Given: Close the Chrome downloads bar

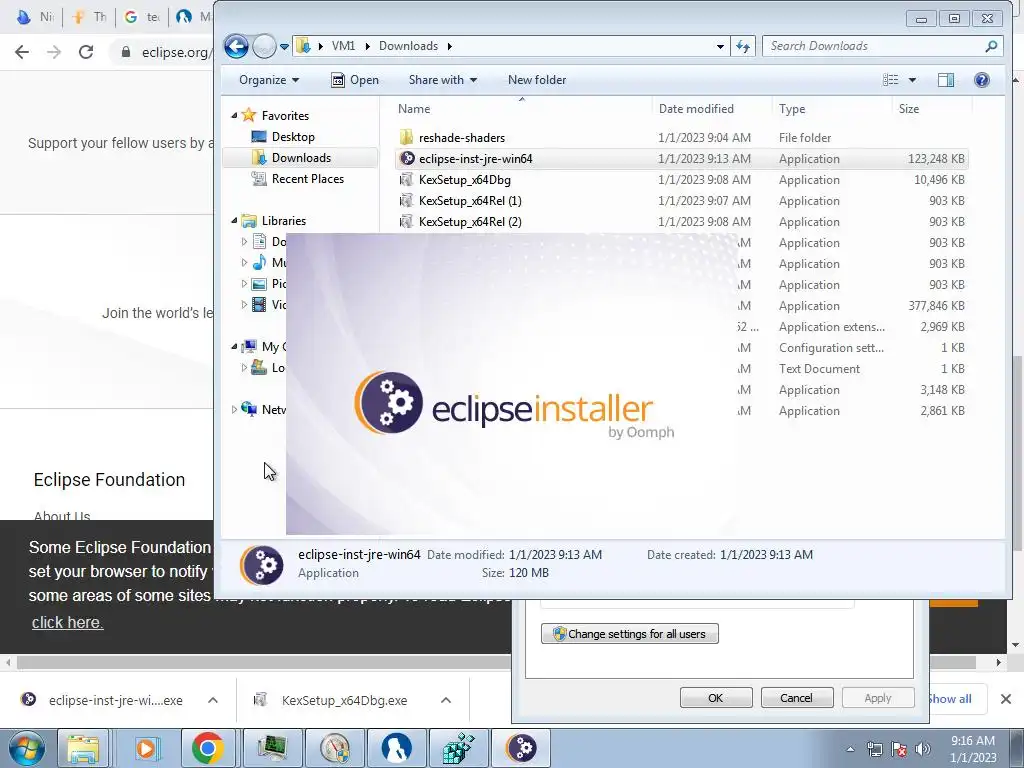Looking at the screenshot, I should (x=1006, y=699).
